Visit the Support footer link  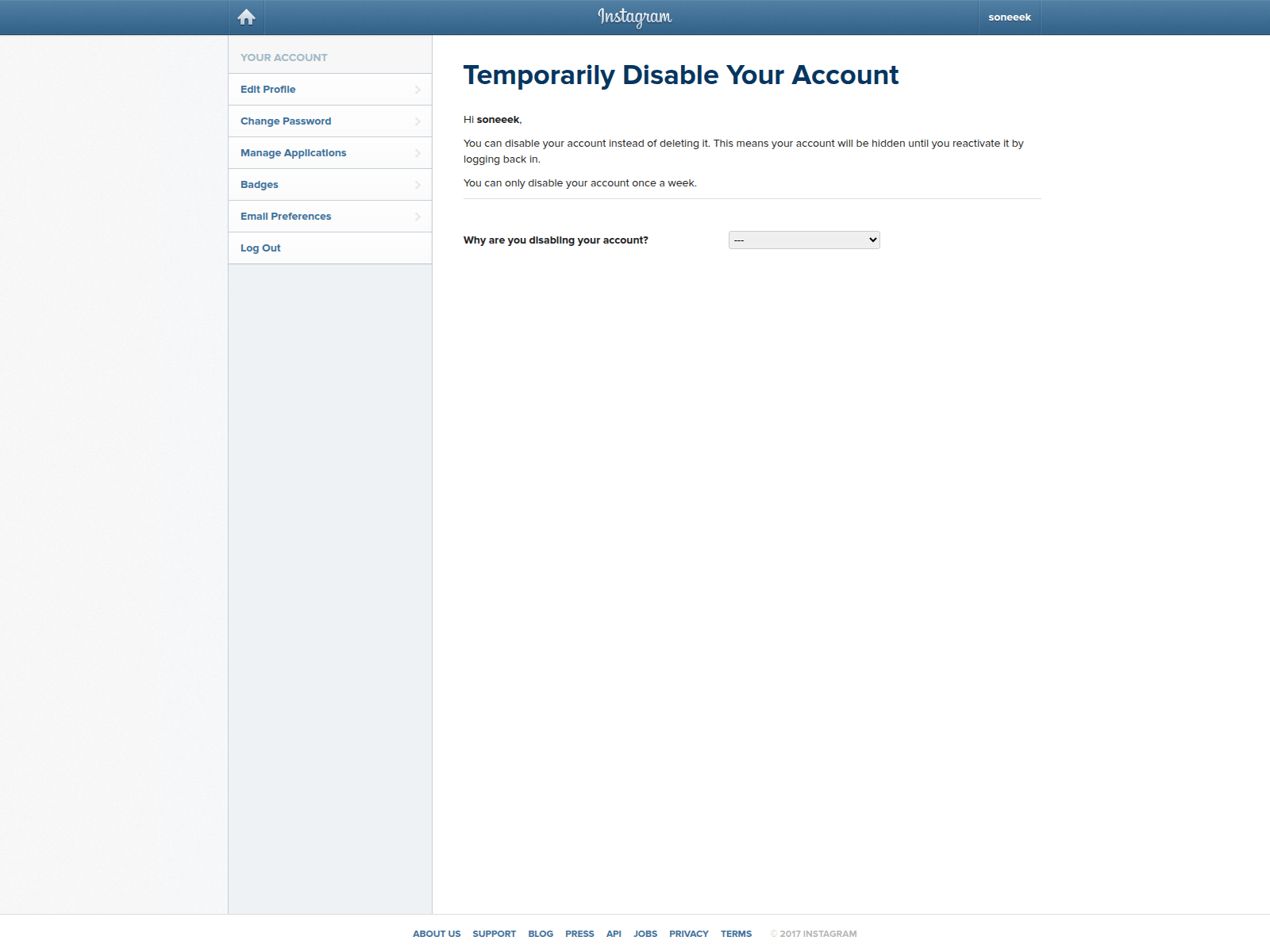click(495, 934)
